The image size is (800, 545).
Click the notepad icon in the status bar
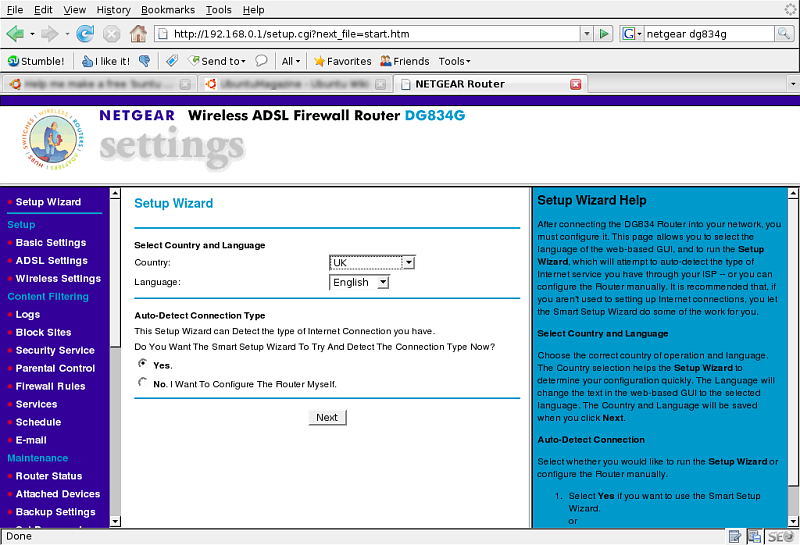tap(735, 537)
